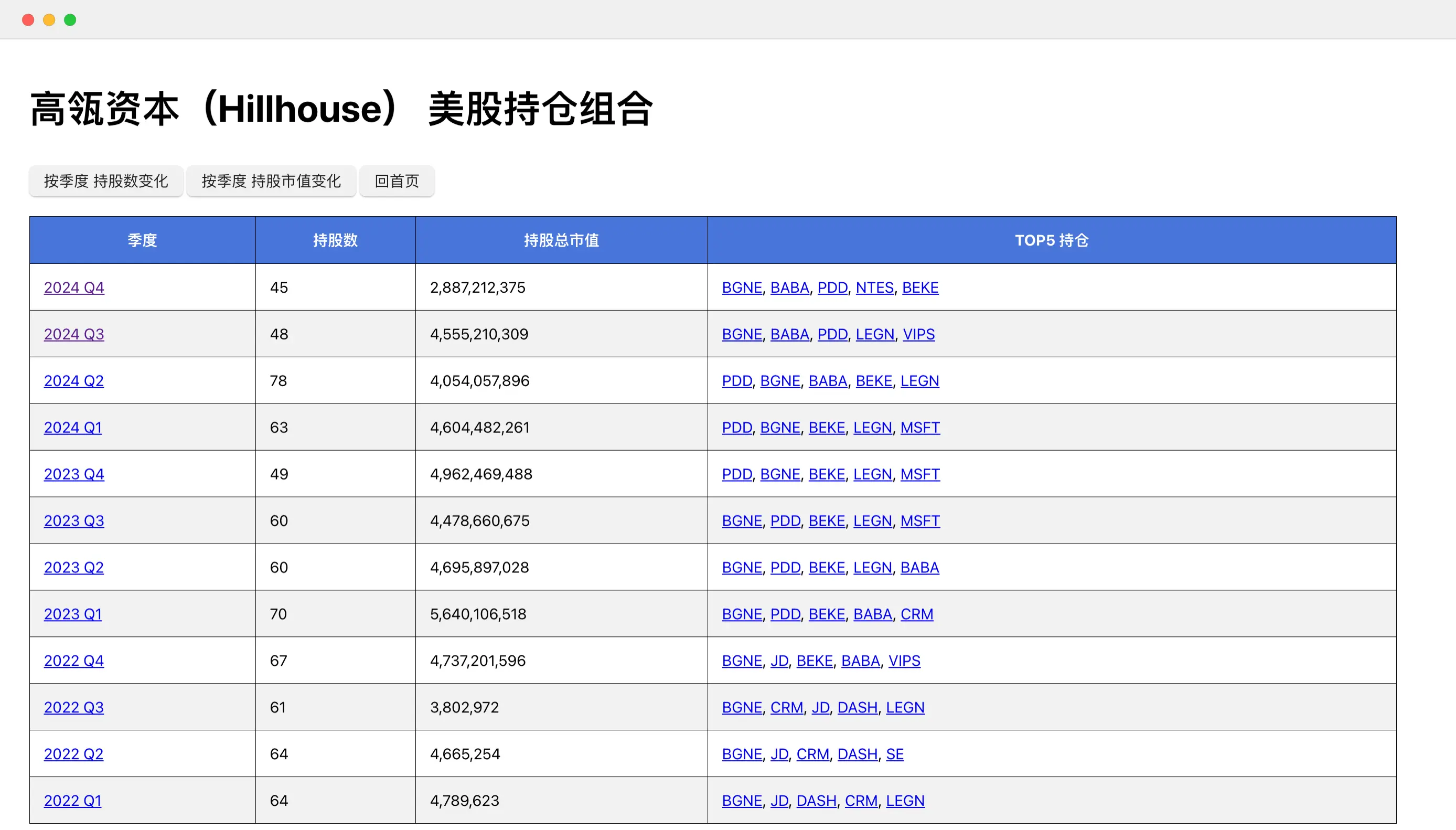
Task: Open the 2022 Q4 quarter link
Action: point(74,661)
